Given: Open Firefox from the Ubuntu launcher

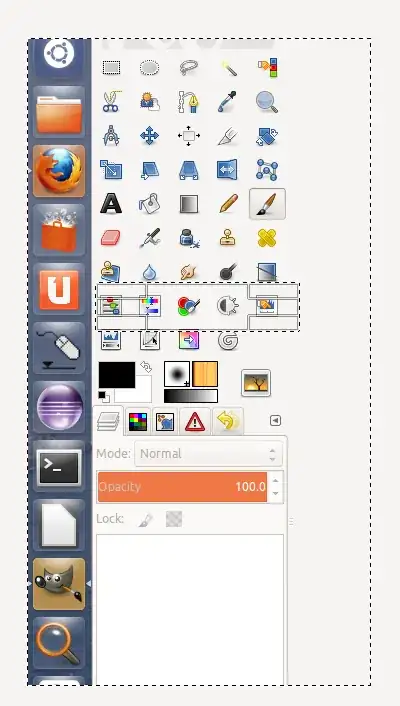Looking at the screenshot, I should coord(59,171).
